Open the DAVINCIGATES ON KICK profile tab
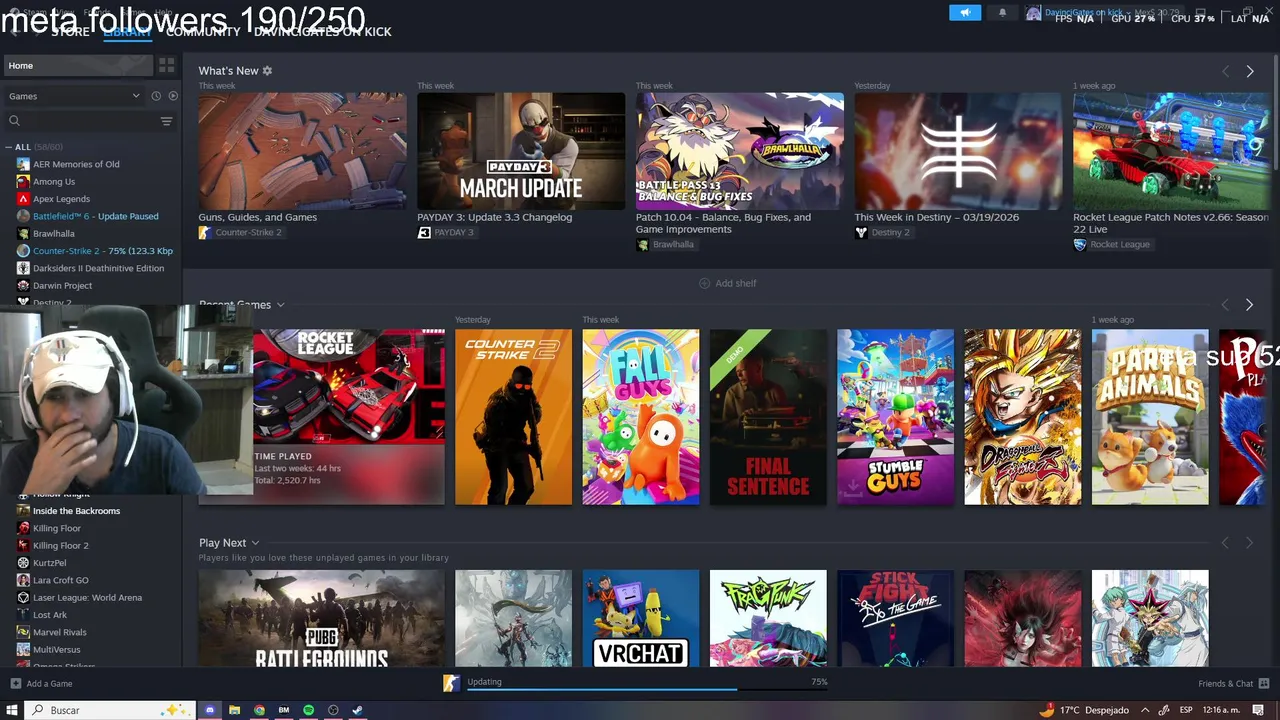Screen dimensions: 1280x720 (323, 32)
